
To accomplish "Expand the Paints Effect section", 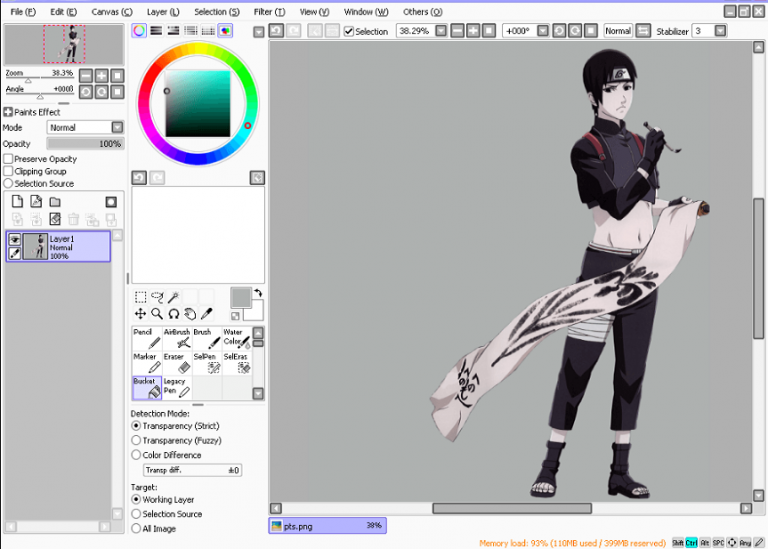I will point(8,112).
